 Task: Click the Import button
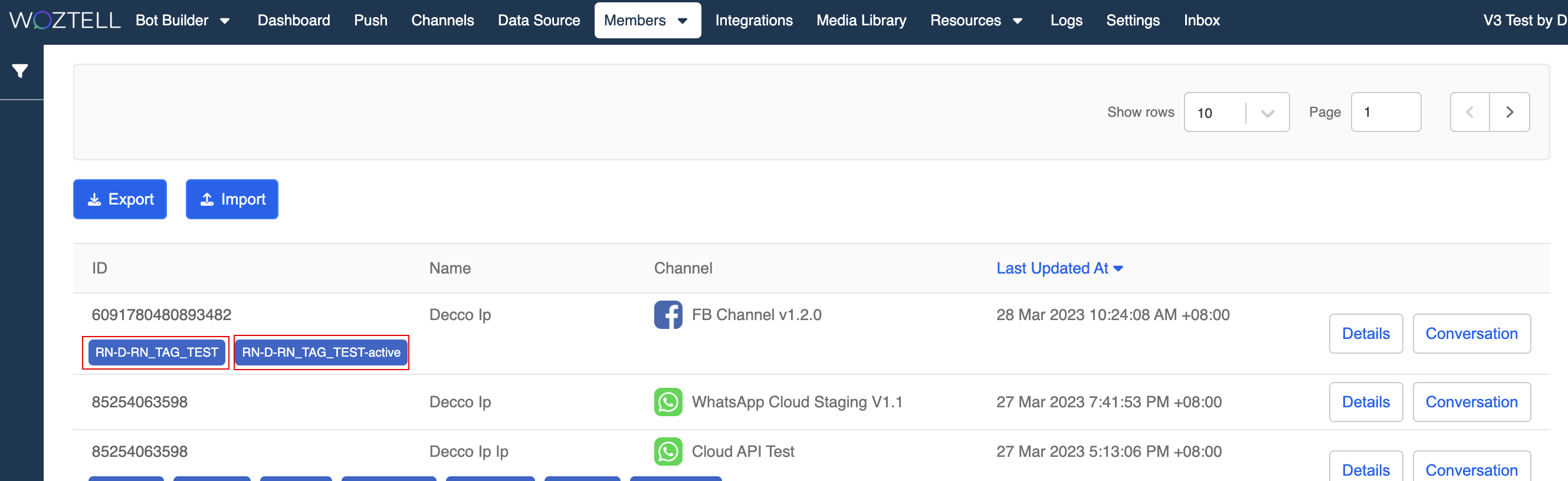pyautogui.click(x=232, y=199)
